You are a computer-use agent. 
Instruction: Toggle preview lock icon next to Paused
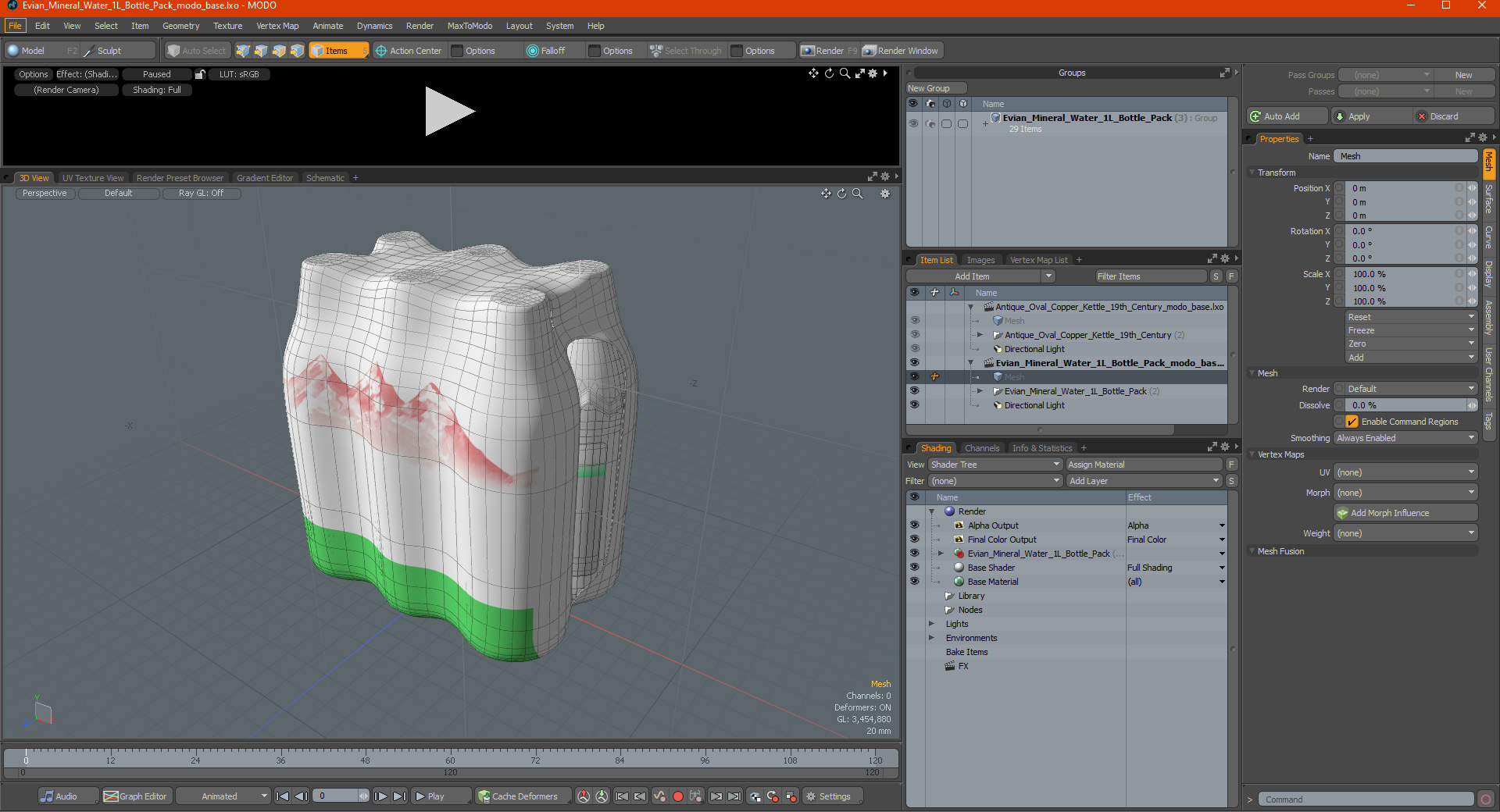coord(200,74)
